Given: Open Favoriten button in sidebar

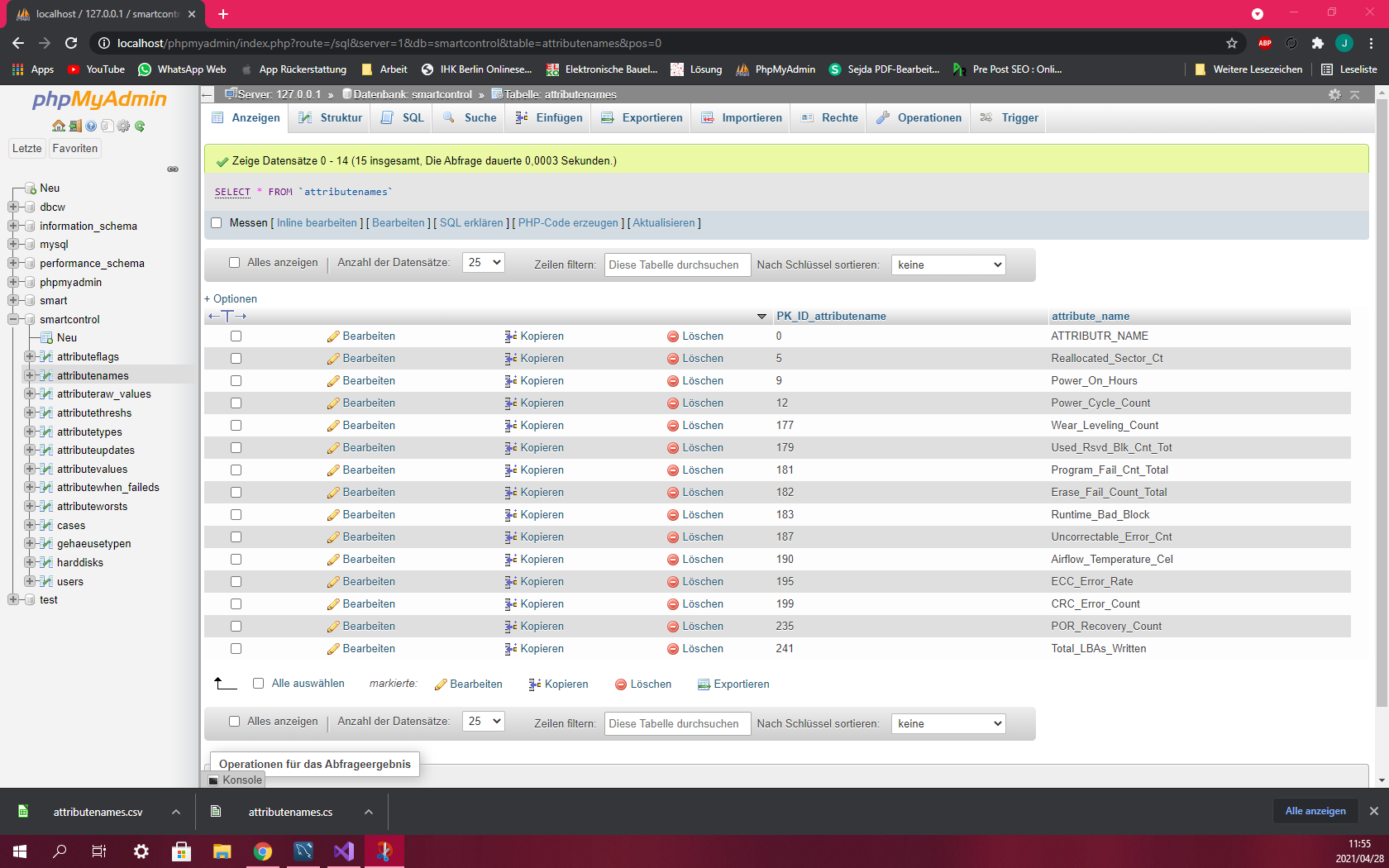Looking at the screenshot, I should [x=75, y=149].
